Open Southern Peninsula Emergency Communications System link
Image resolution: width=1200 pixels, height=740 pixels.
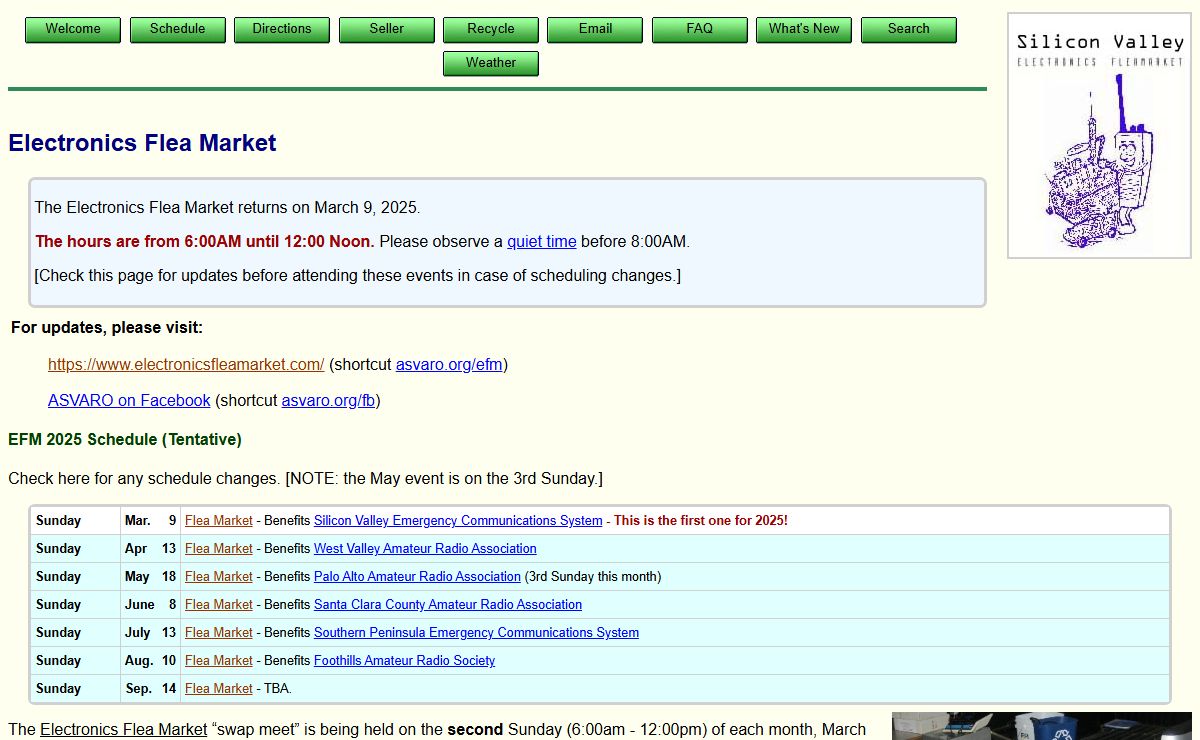[476, 633]
